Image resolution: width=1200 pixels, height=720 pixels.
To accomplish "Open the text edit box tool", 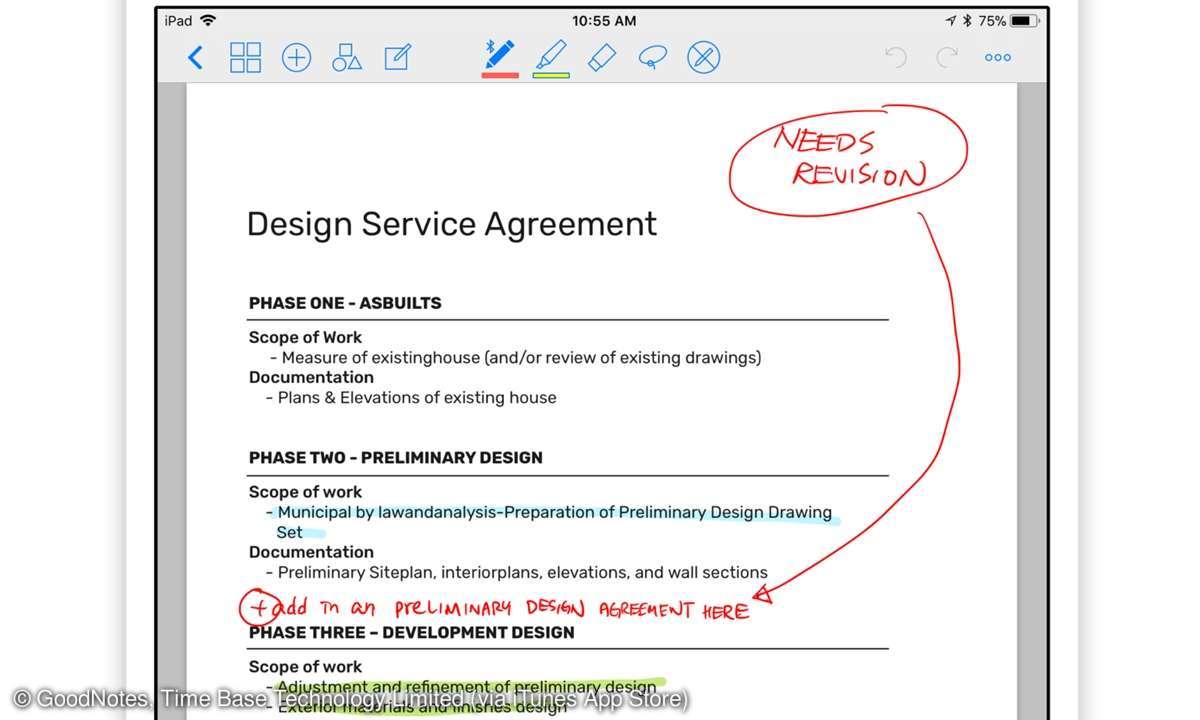I will point(397,58).
